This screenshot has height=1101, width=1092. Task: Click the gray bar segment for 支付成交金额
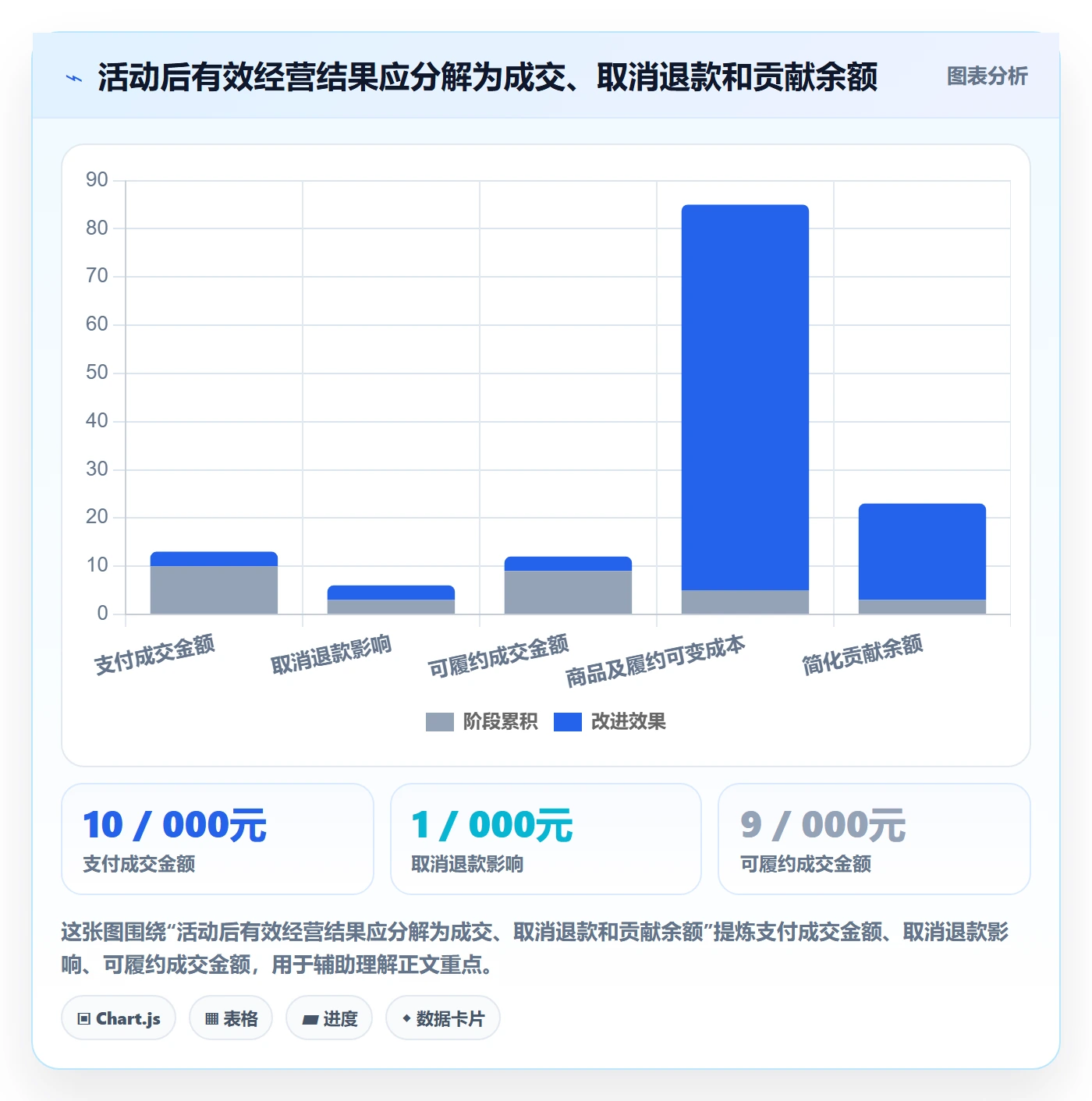(214, 589)
